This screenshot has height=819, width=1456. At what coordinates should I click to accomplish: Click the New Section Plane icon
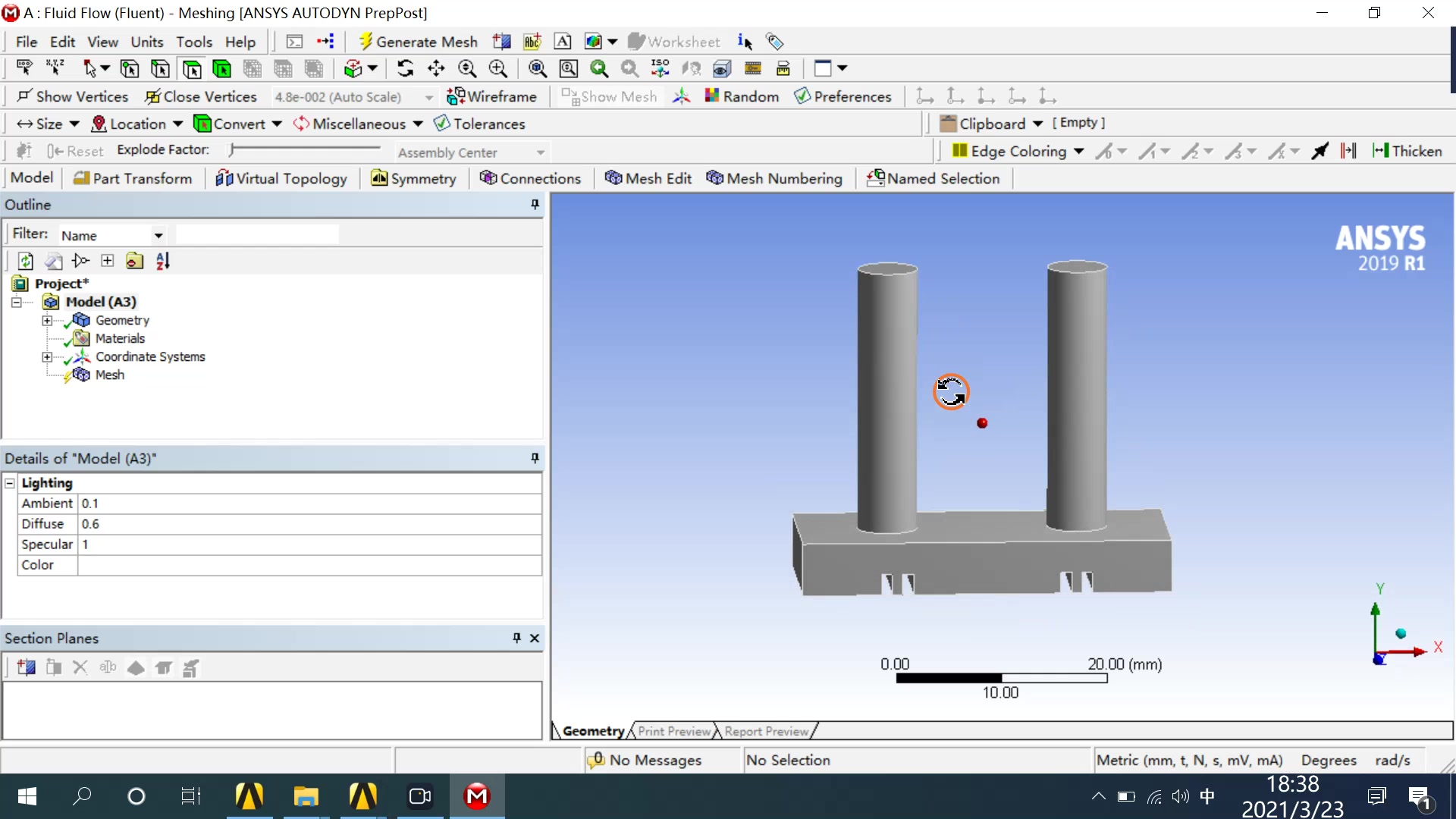[x=27, y=668]
